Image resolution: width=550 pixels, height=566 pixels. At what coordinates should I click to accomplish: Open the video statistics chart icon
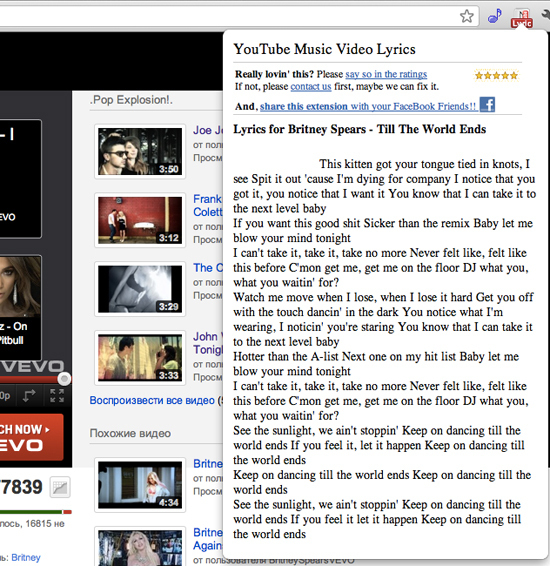[x=60, y=487]
